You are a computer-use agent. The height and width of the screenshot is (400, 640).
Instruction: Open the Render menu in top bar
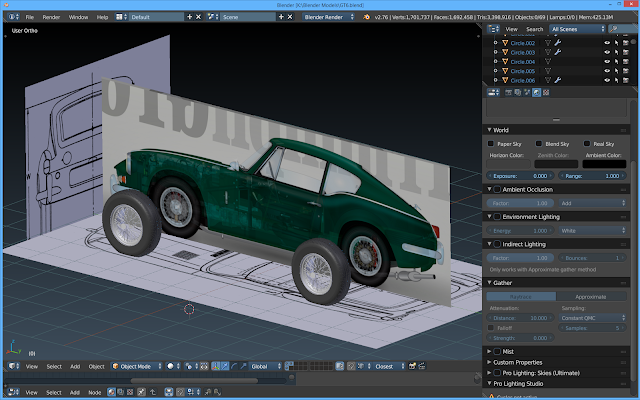[x=51, y=17]
